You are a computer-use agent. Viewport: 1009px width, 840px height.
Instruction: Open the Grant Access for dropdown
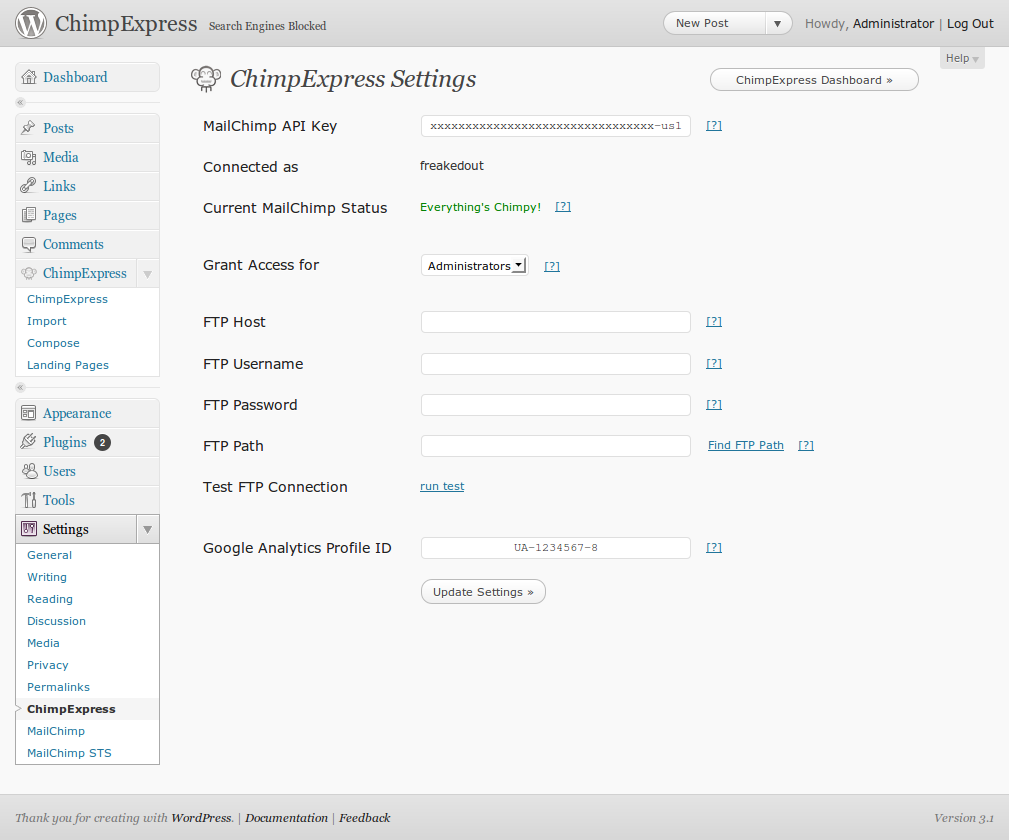click(474, 265)
